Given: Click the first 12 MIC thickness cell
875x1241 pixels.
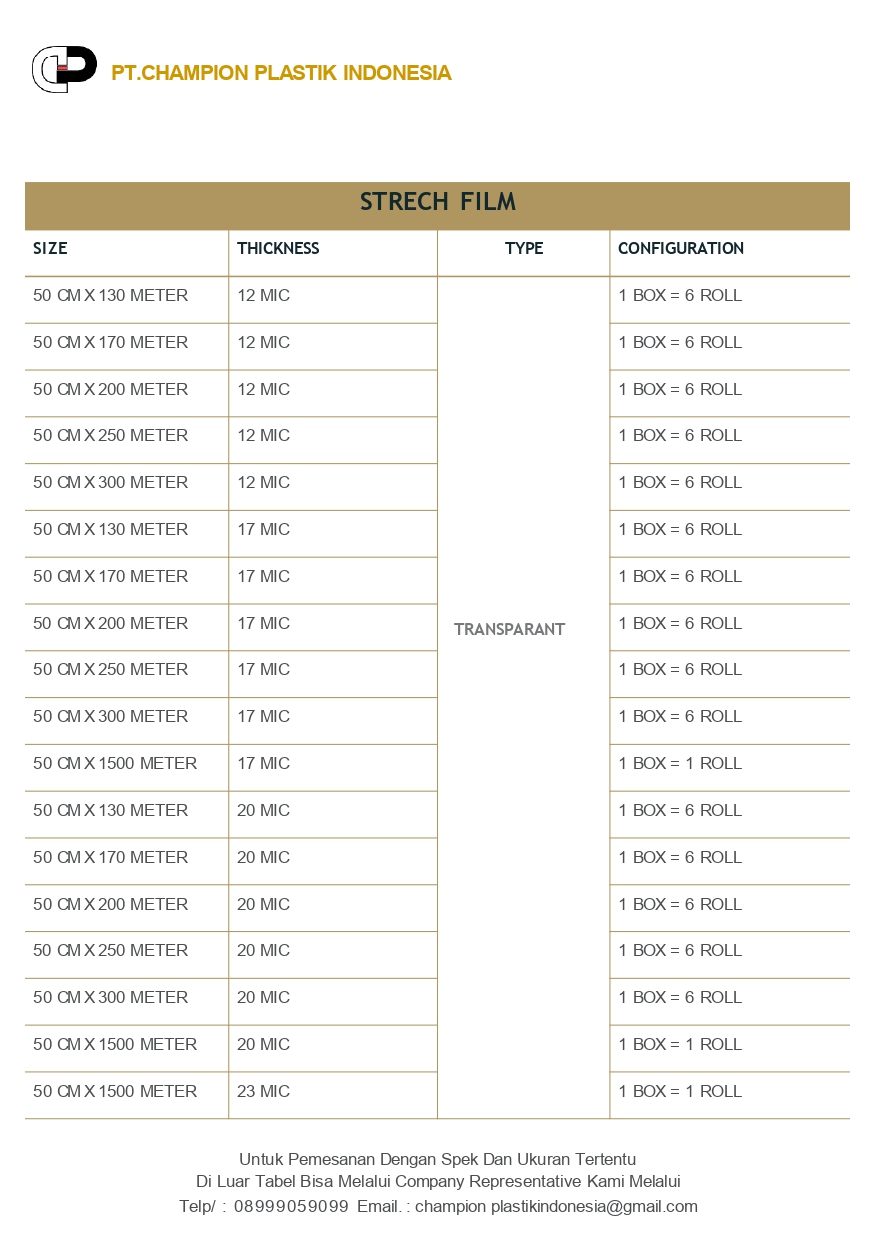Looking at the screenshot, I should (263, 296).
